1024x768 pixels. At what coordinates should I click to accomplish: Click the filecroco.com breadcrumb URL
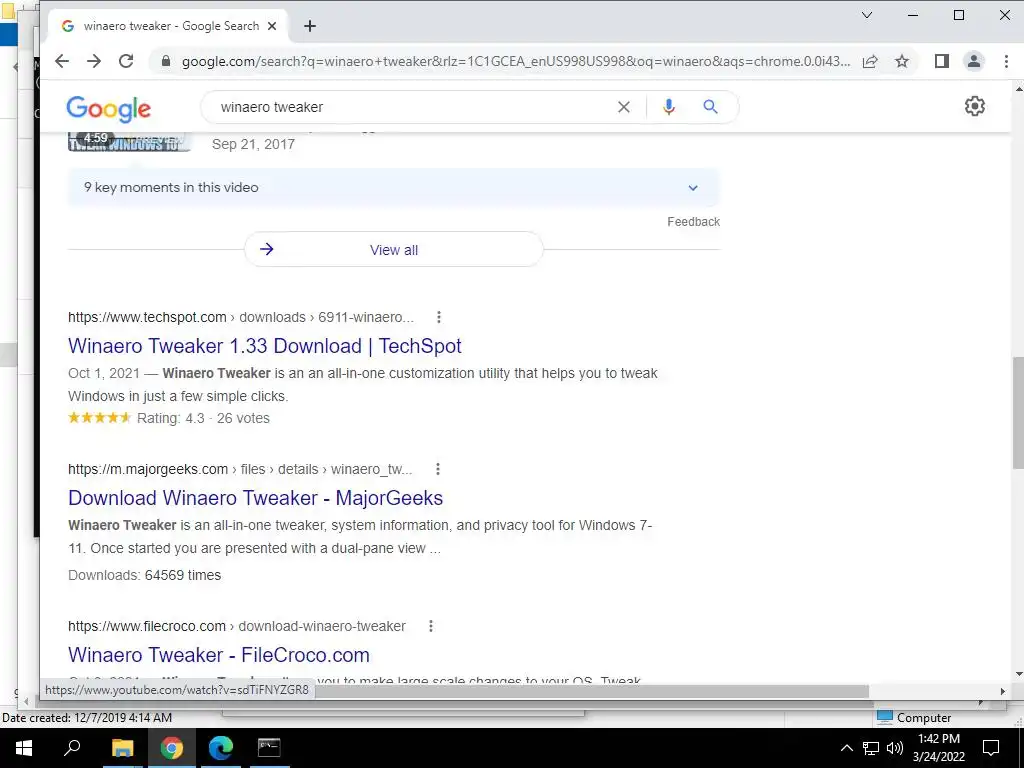click(x=236, y=626)
